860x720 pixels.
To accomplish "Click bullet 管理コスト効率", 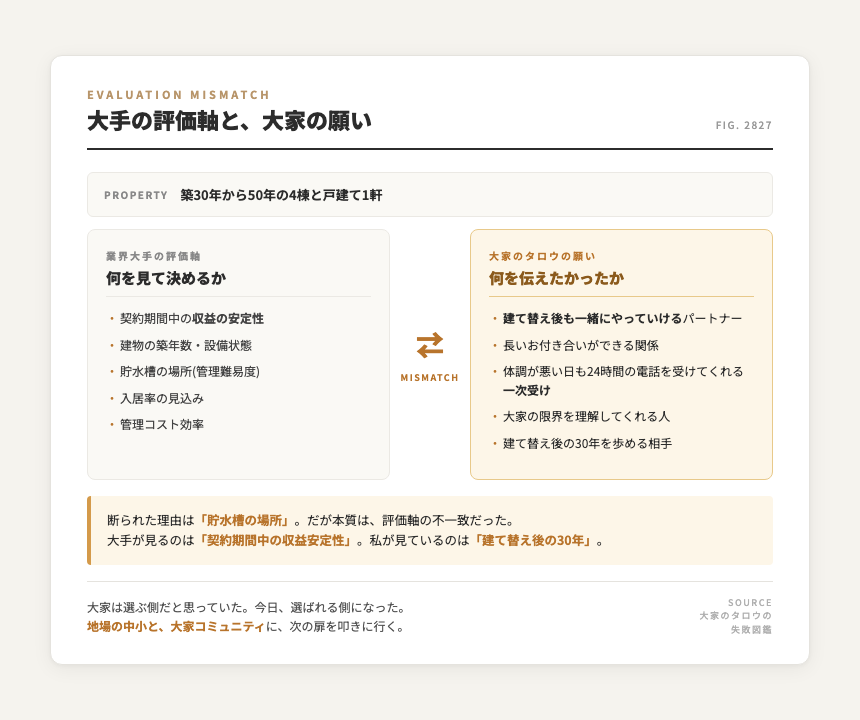I will point(162,425).
